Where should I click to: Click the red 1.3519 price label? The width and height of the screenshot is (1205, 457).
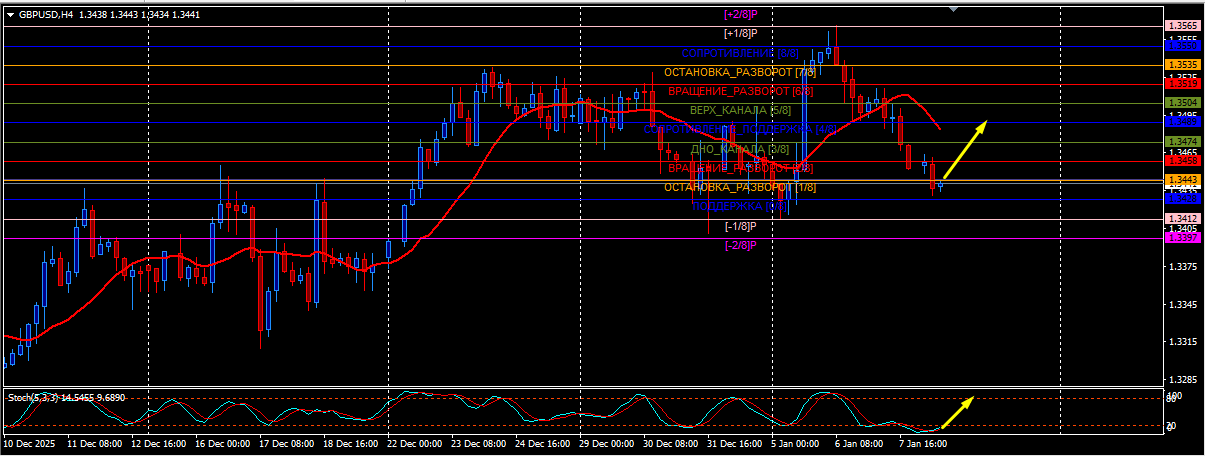pyautogui.click(x=1183, y=84)
